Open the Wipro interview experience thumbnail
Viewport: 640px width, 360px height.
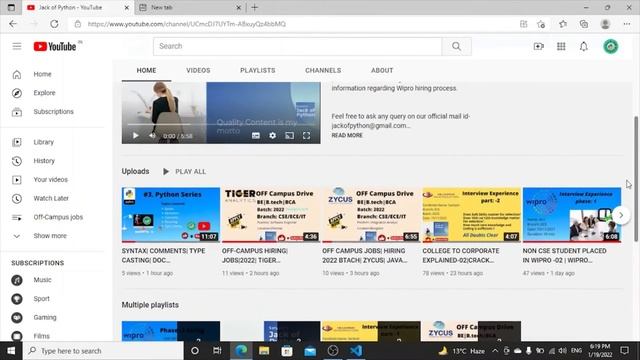click(572, 215)
